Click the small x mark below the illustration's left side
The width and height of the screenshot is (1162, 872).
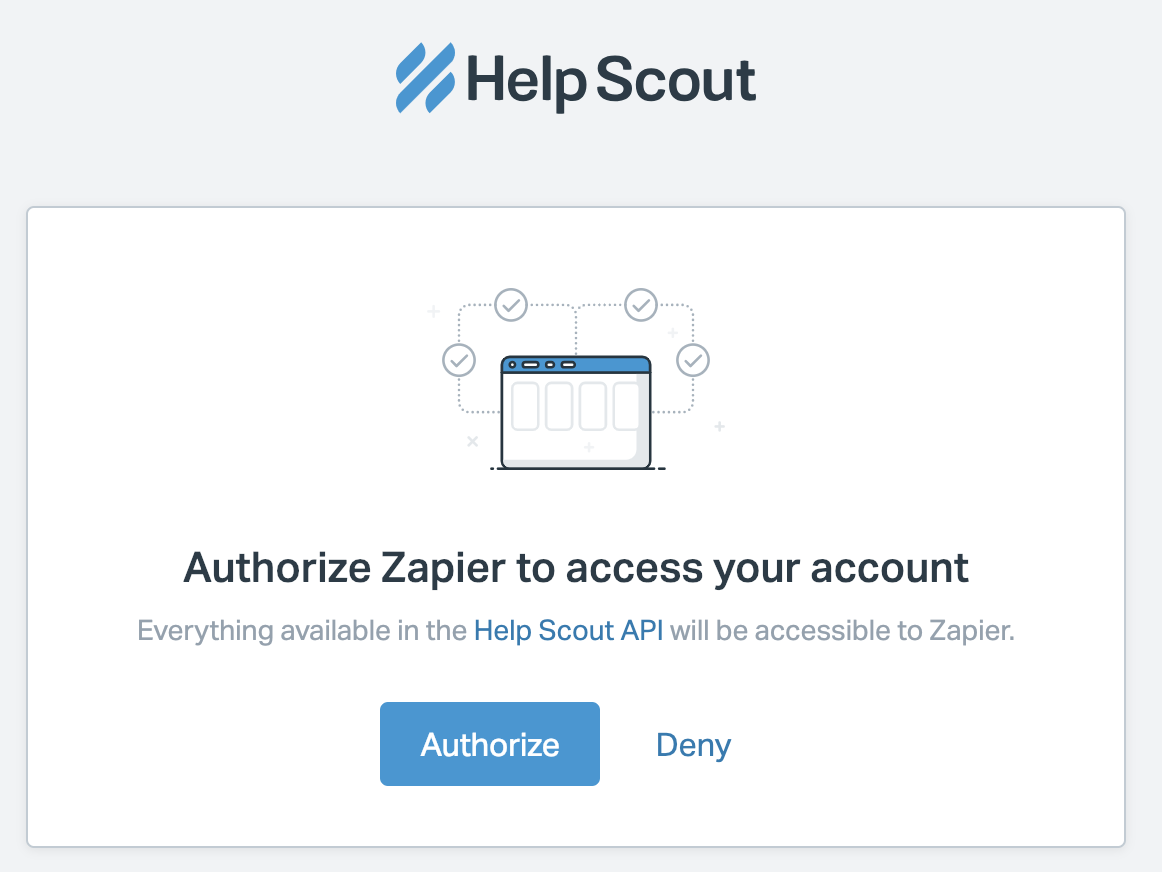click(473, 441)
